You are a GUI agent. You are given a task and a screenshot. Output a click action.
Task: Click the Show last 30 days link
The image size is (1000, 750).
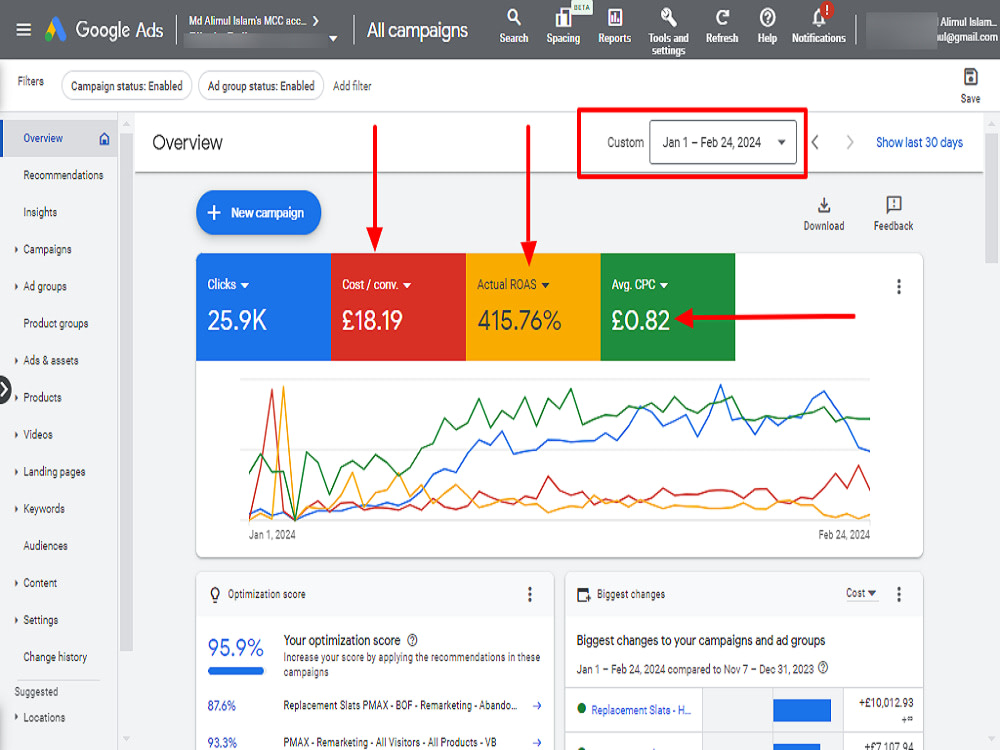[919, 142]
